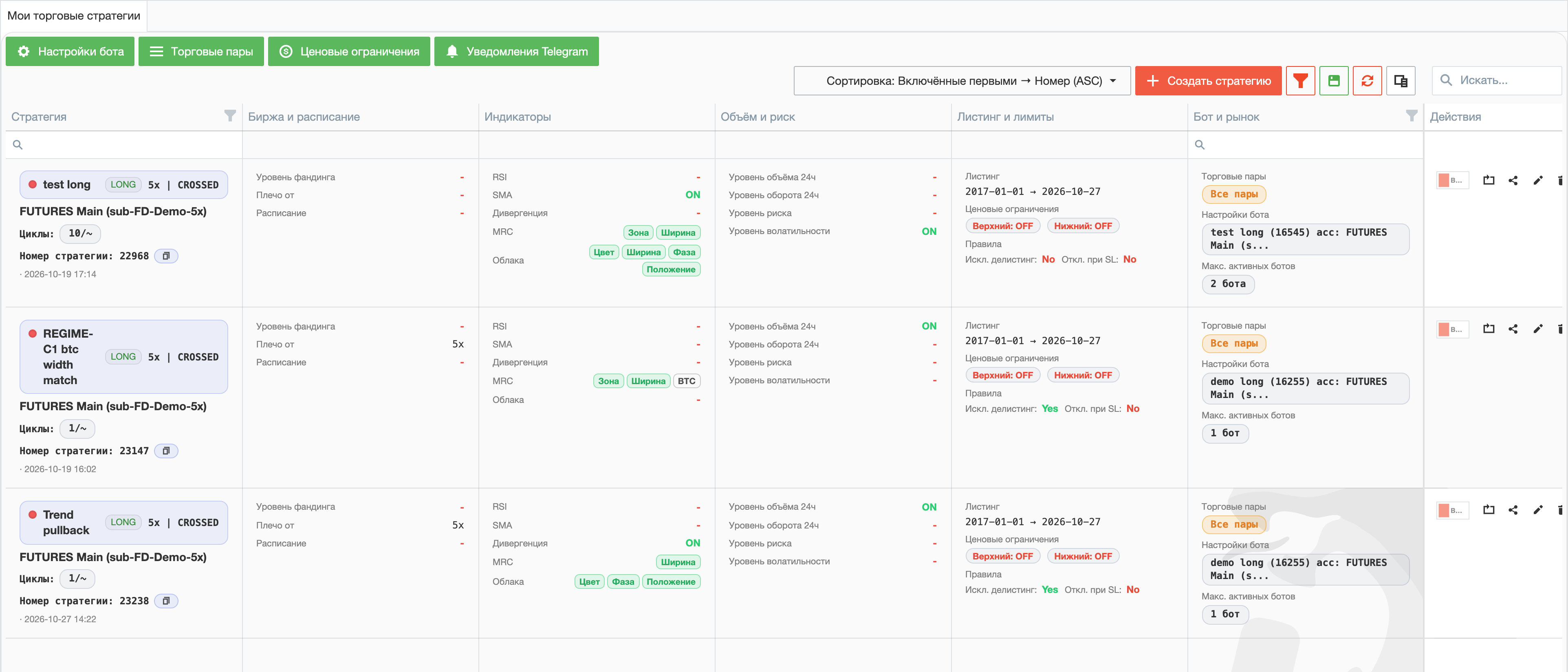
Task: Open the column chooser icon button
Action: point(1401,80)
